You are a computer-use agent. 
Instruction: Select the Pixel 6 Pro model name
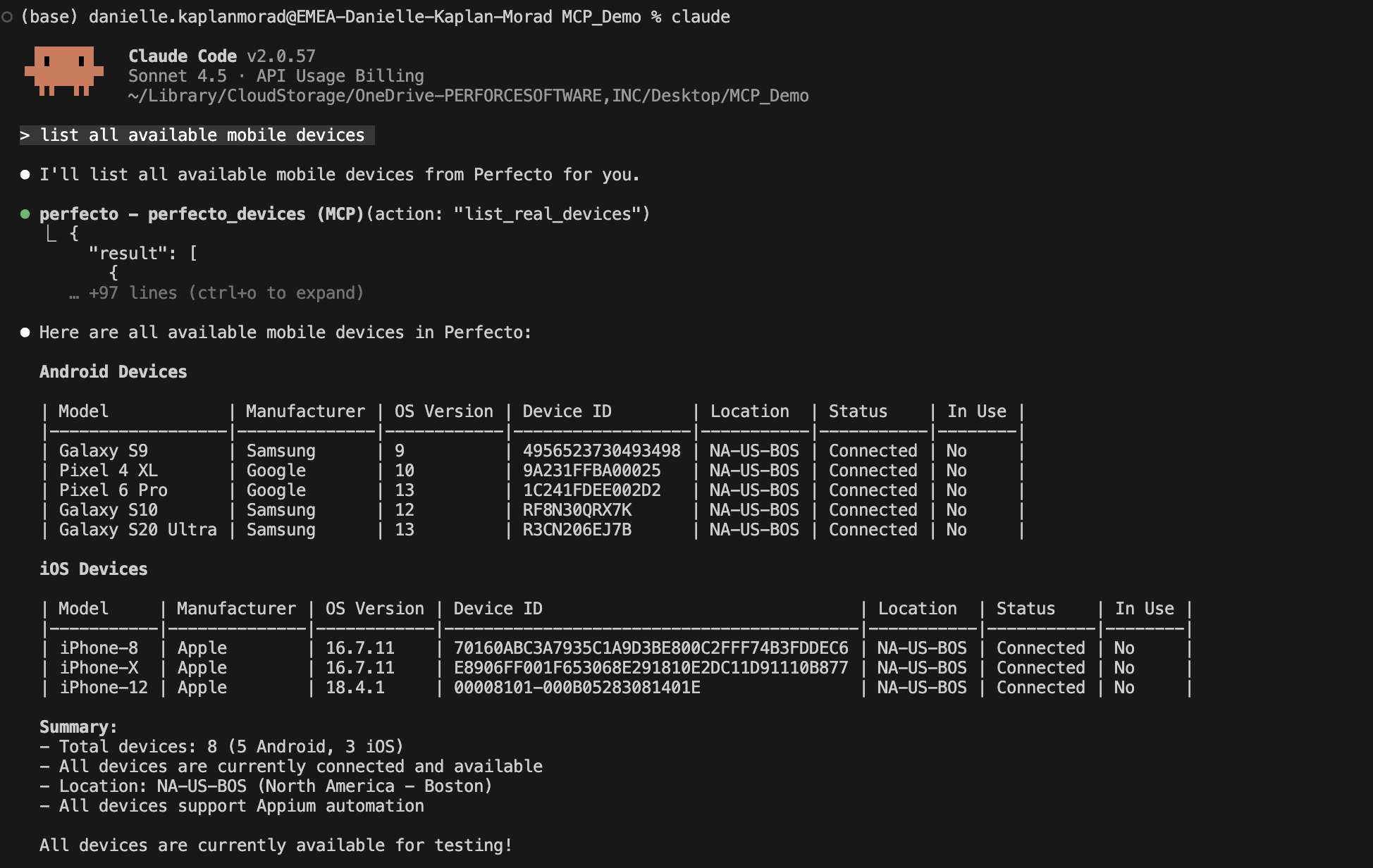113,490
